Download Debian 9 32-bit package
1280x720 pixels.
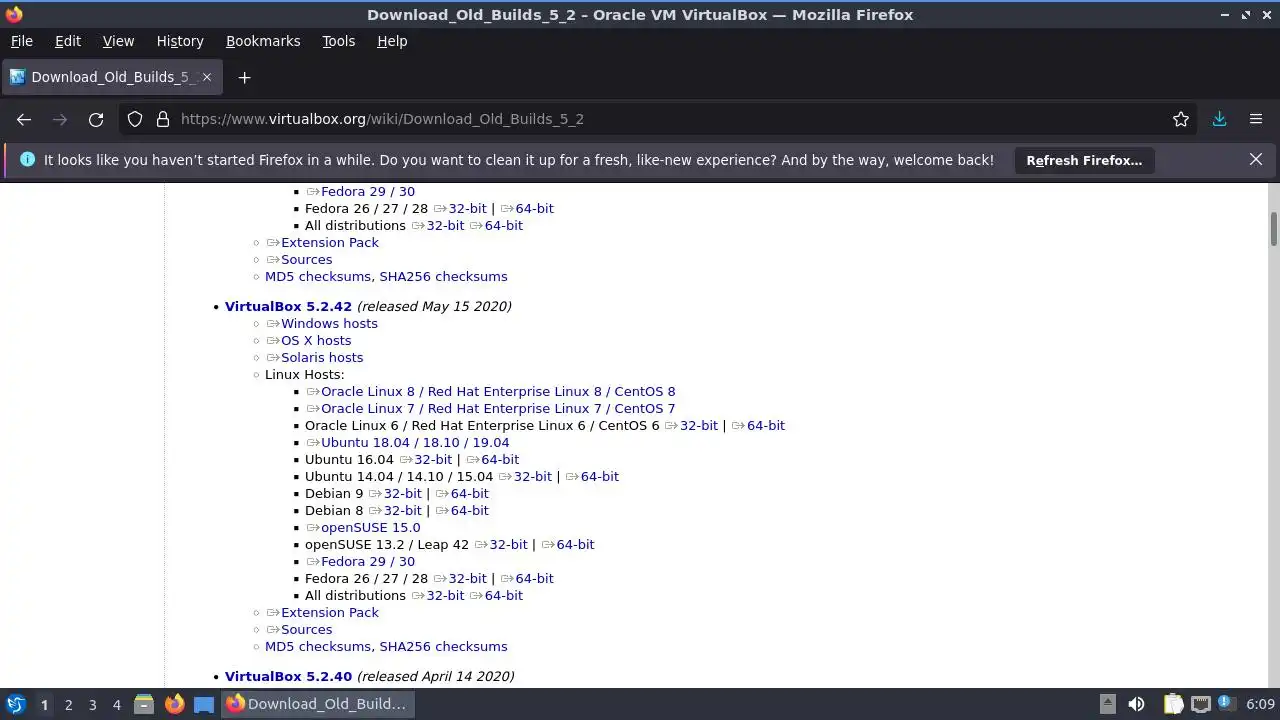tap(395, 493)
